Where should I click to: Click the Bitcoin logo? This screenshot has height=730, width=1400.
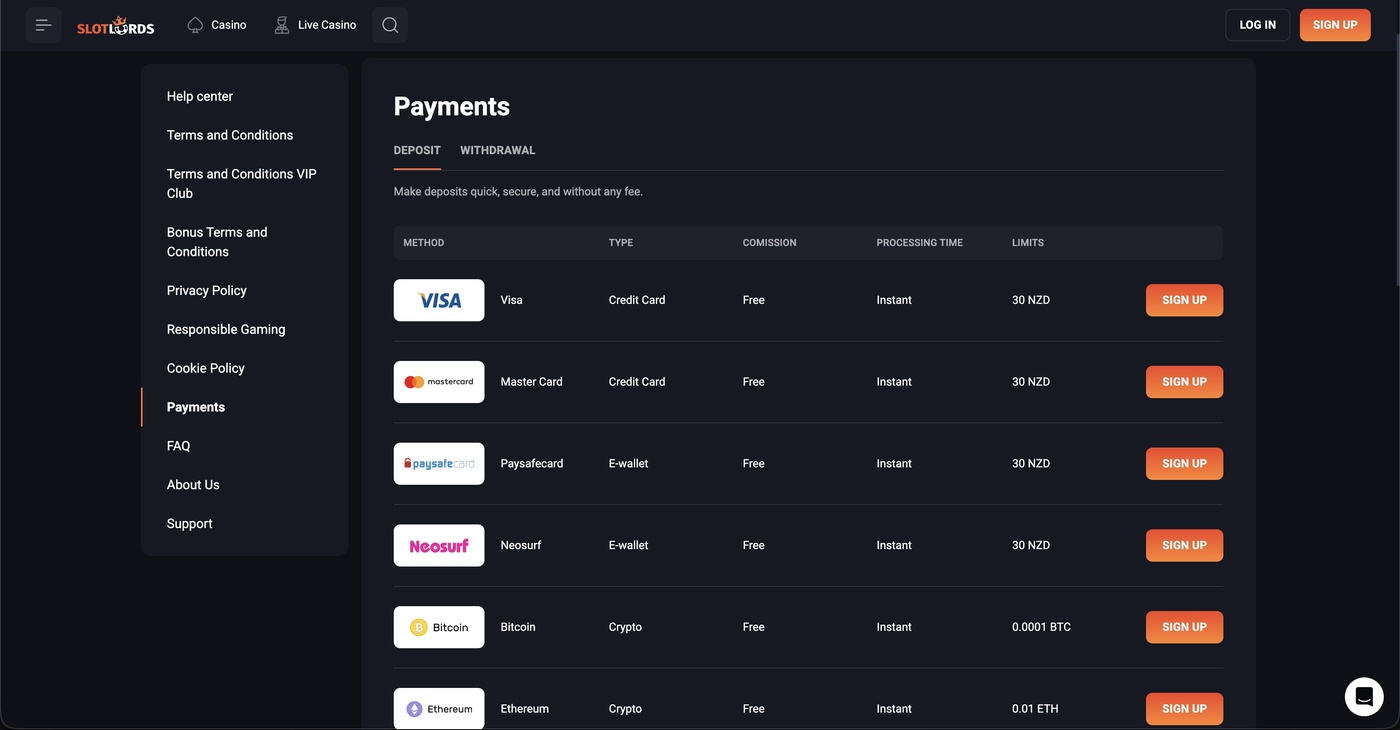tap(439, 627)
